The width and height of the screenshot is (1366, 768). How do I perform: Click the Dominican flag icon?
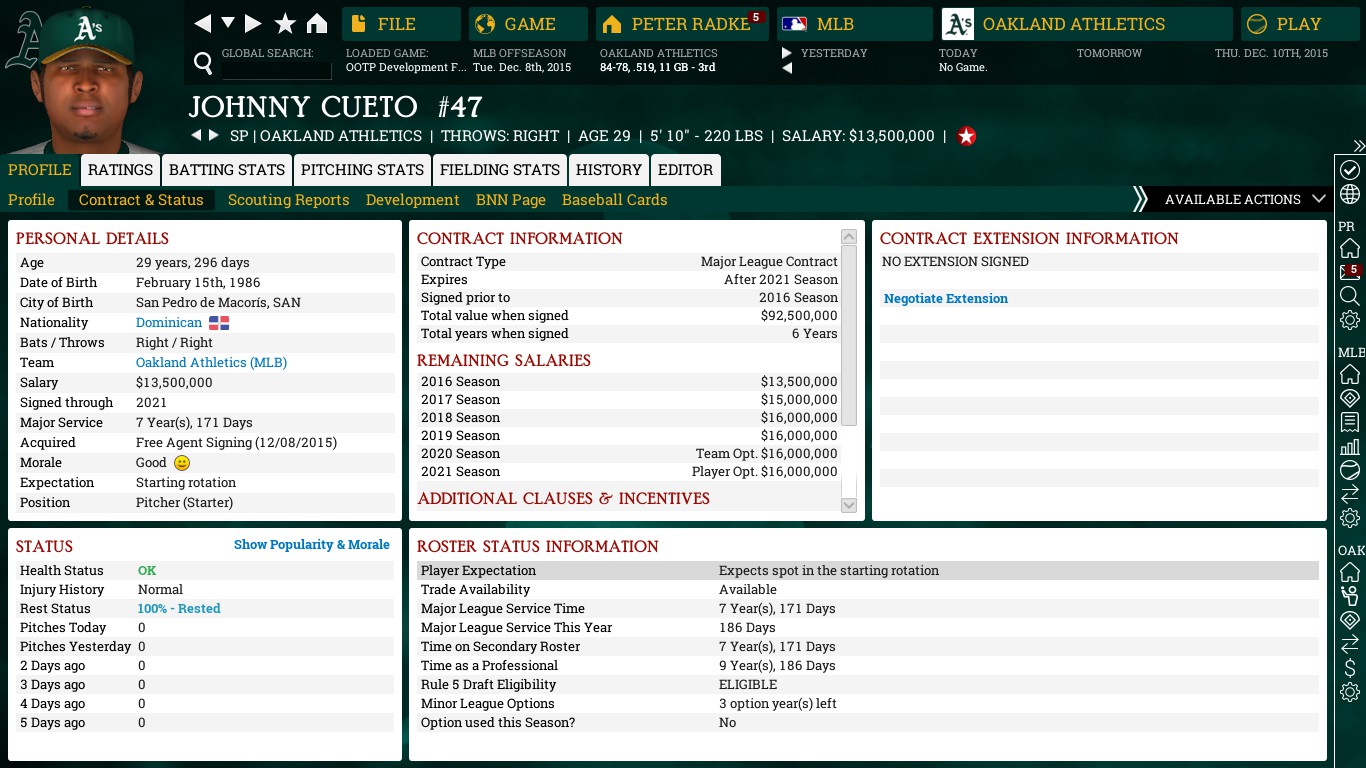[219, 322]
